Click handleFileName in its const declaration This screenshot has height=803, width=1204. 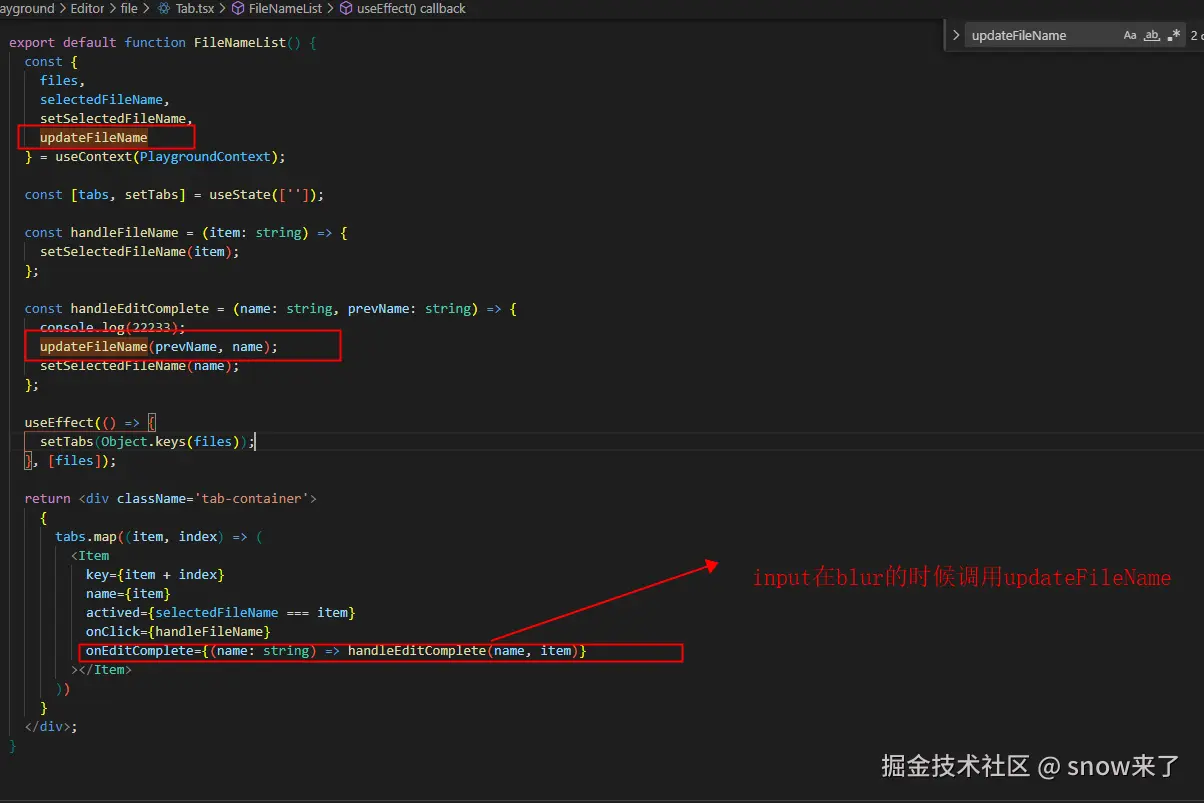124,232
